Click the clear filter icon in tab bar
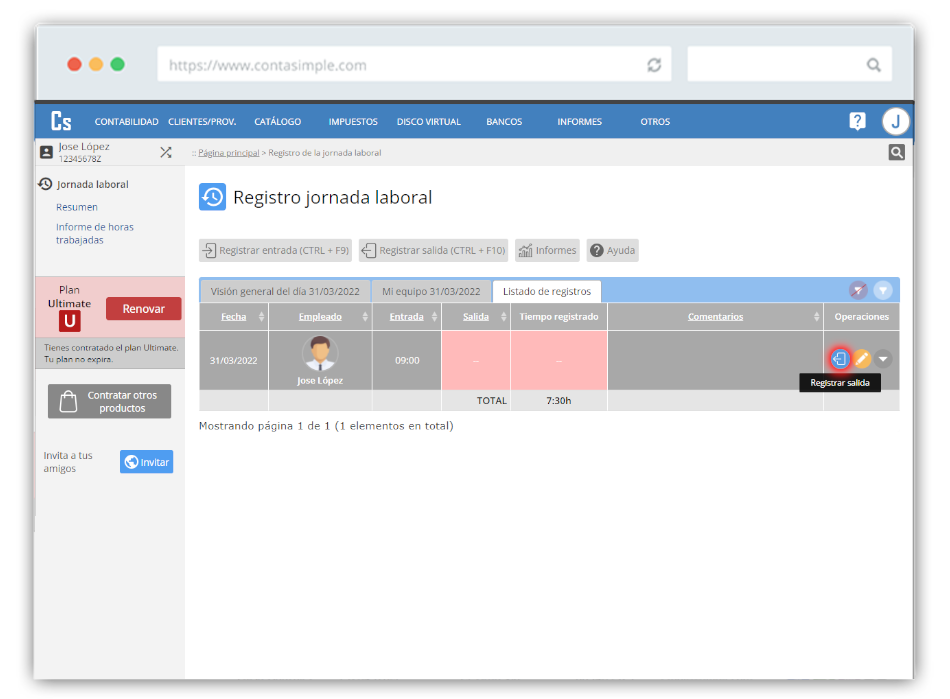950x699 pixels. click(x=858, y=290)
